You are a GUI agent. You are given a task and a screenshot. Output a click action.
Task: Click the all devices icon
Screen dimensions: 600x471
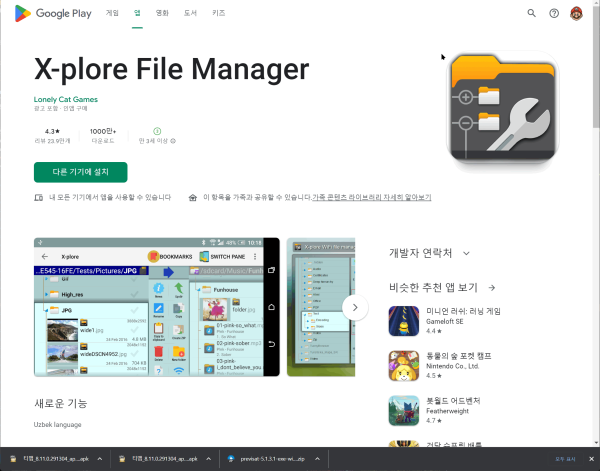click(39, 197)
